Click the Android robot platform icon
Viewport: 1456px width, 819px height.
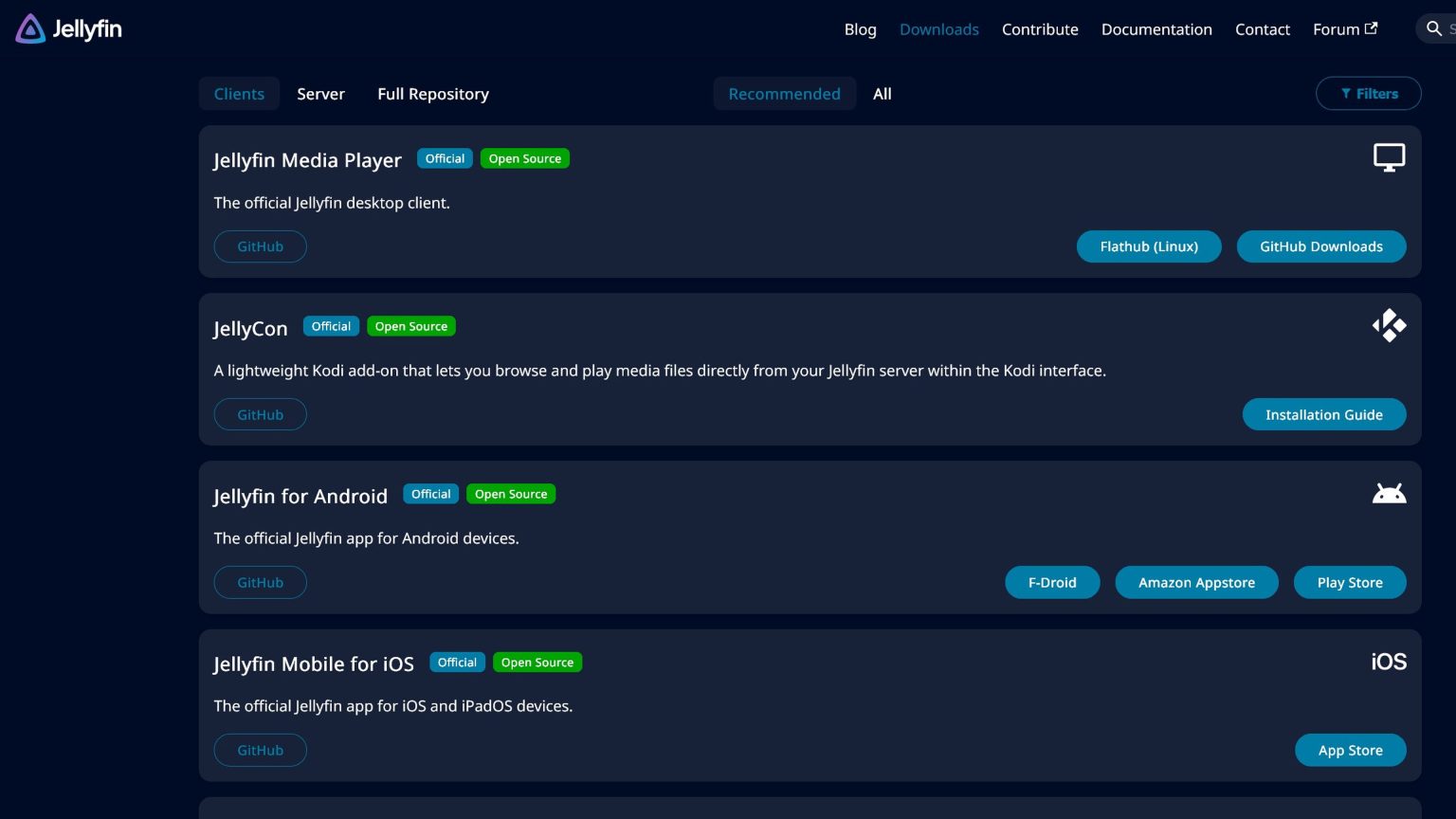pos(1389,494)
